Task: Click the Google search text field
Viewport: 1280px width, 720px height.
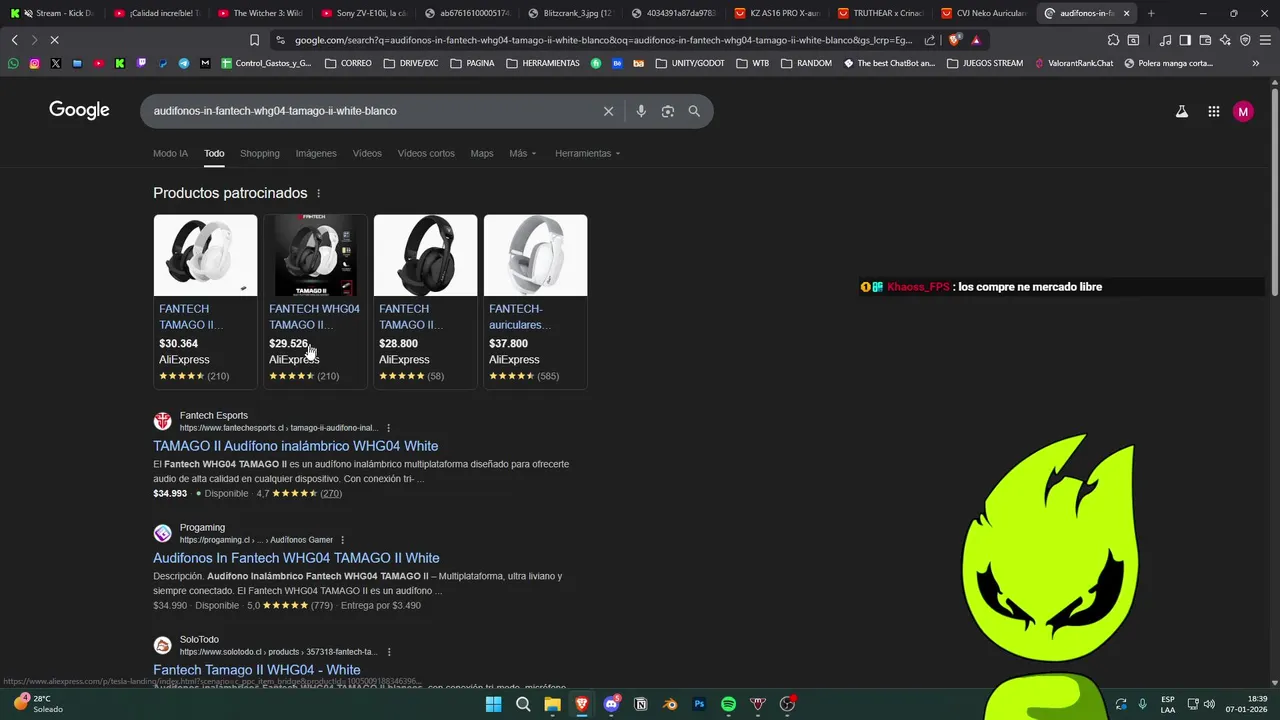Action: [370, 111]
